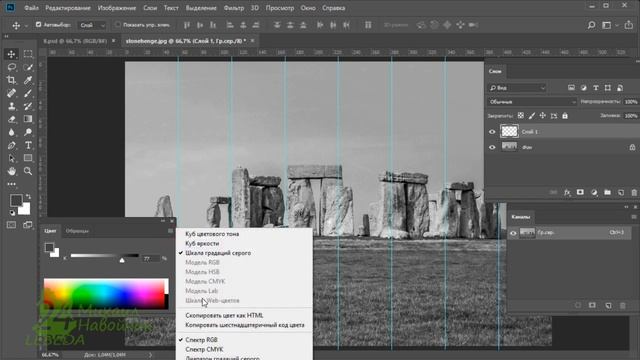The image size is (640, 360).
Task: Select the Clone Stamp tool
Action: (11, 106)
